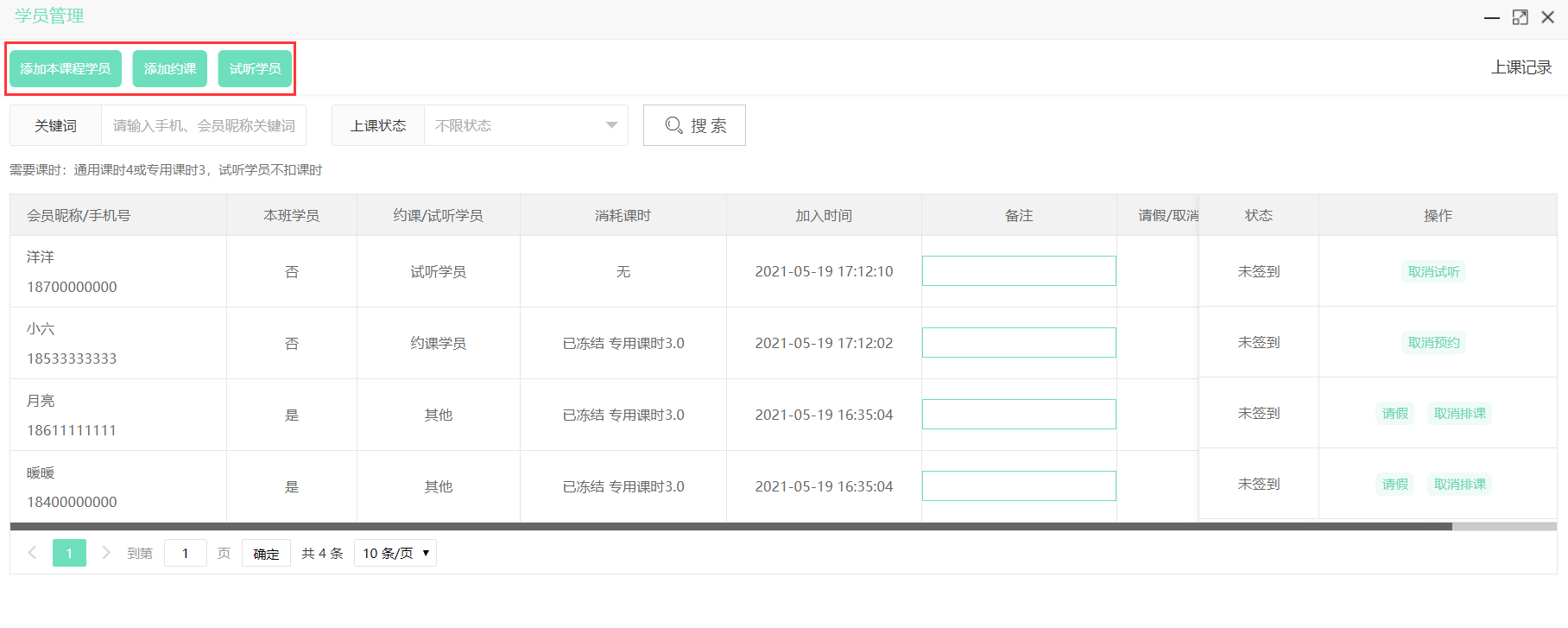Go to previous page arrow
Image resolution: width=1568 pixels, height=628 pixels.
pos(33,552)
